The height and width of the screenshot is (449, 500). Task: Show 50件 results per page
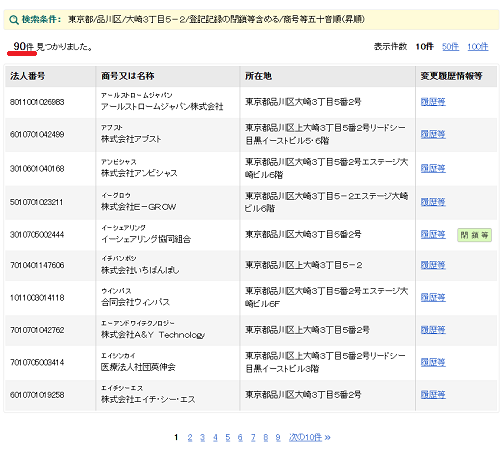click(450, 47)
